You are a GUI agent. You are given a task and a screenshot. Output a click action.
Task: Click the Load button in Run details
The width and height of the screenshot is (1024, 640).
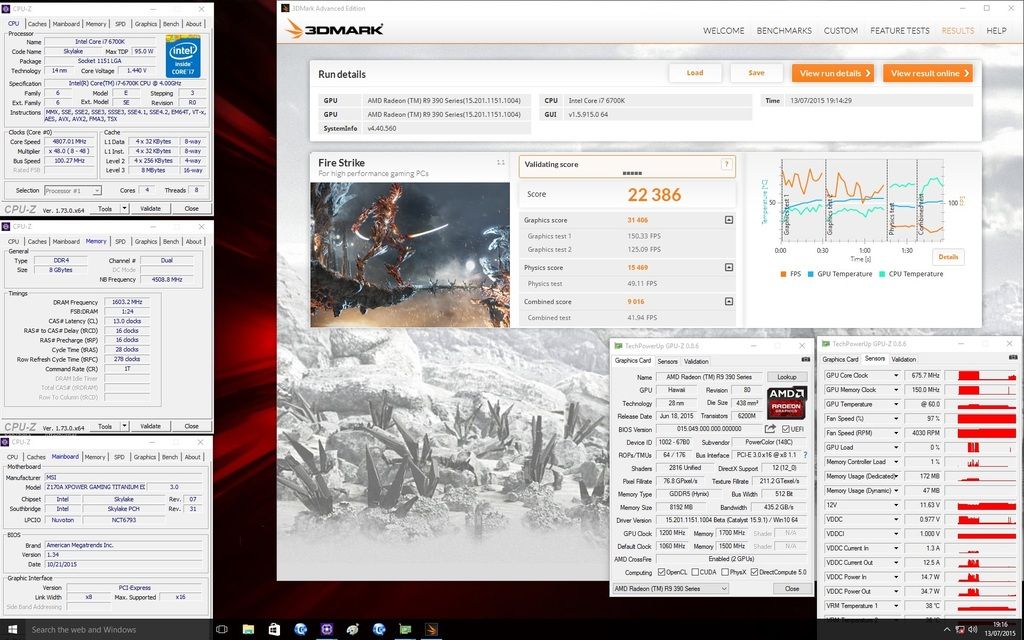pos(695,73)
